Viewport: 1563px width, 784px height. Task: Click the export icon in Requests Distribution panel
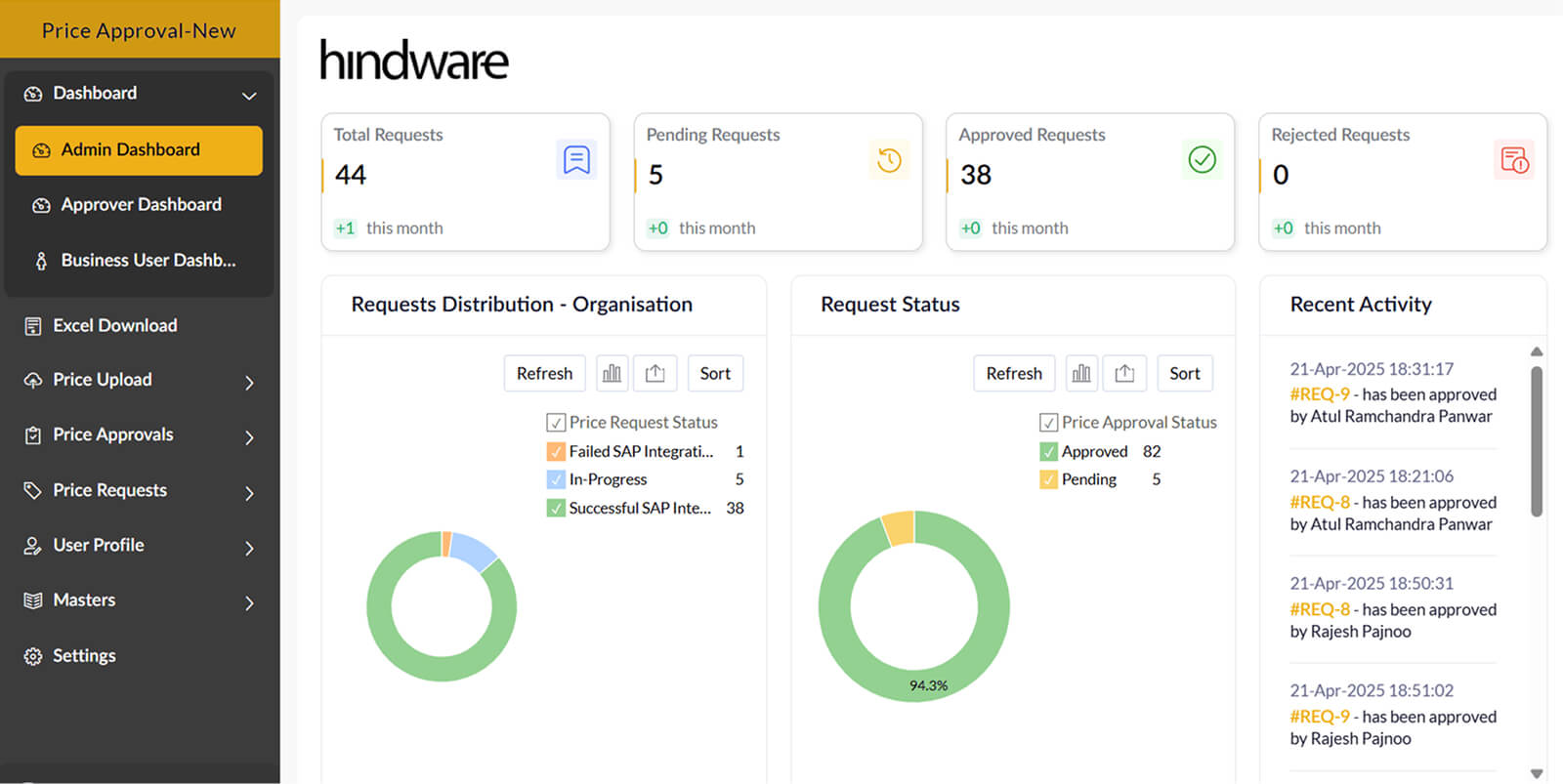[655, 374]
